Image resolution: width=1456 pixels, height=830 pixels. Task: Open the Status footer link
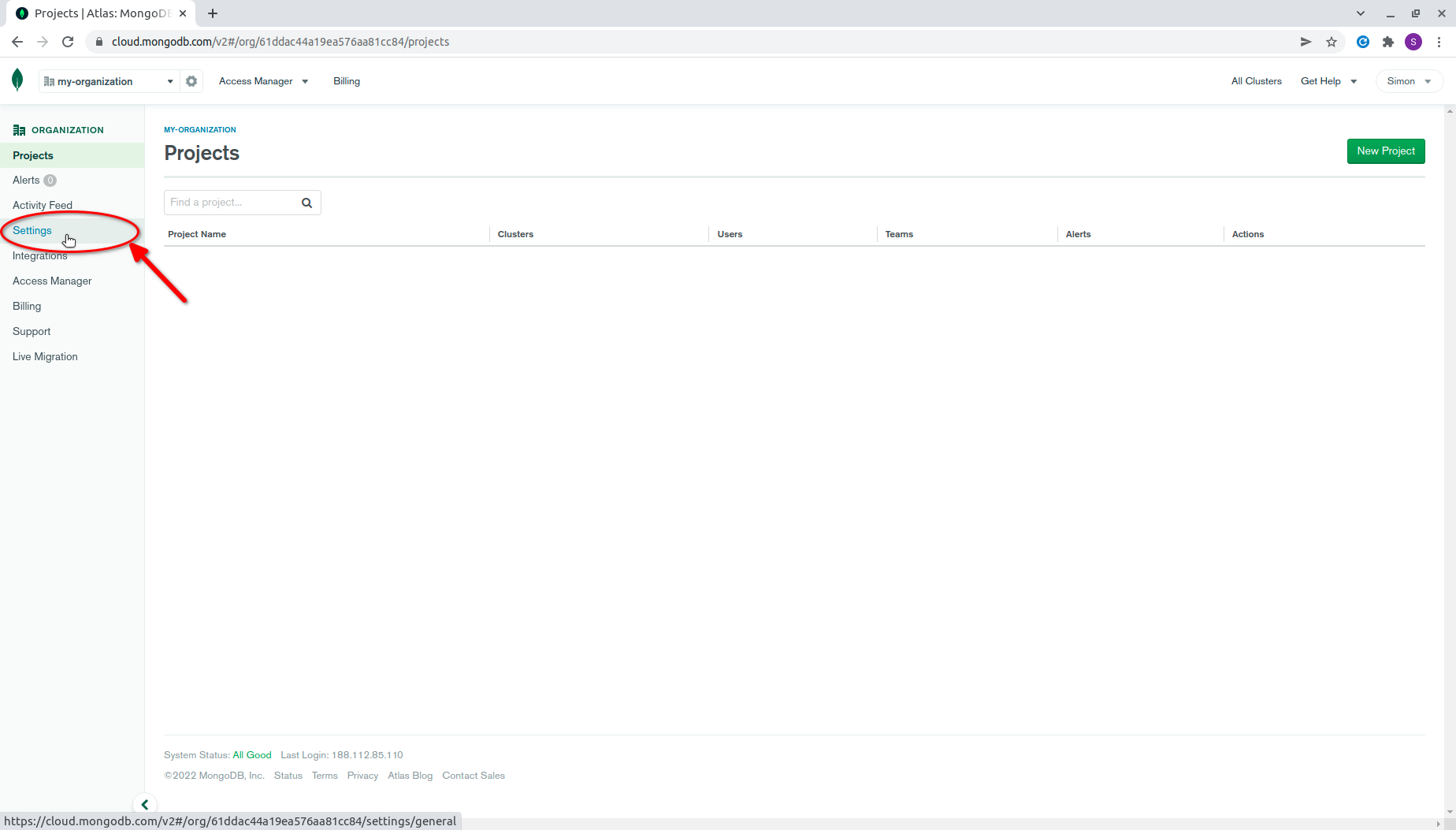(288, 776)
